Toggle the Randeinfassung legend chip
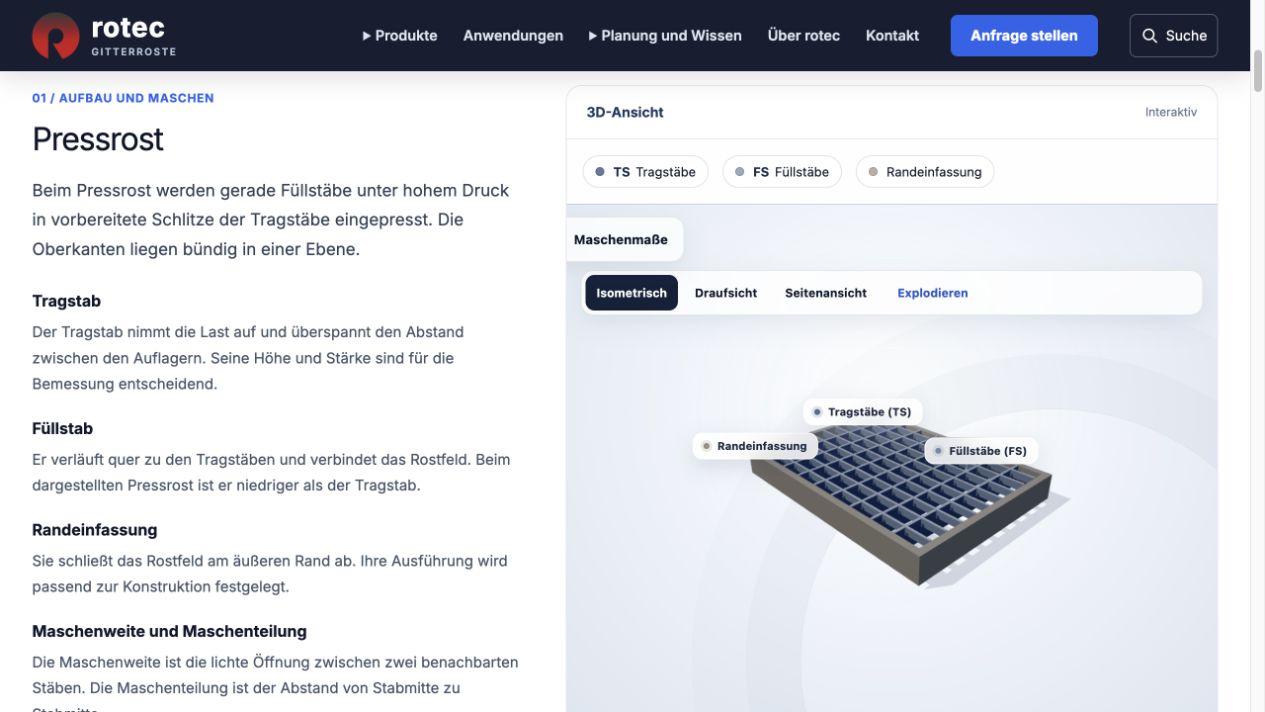The image size is (1265, 712). [925, 172]
